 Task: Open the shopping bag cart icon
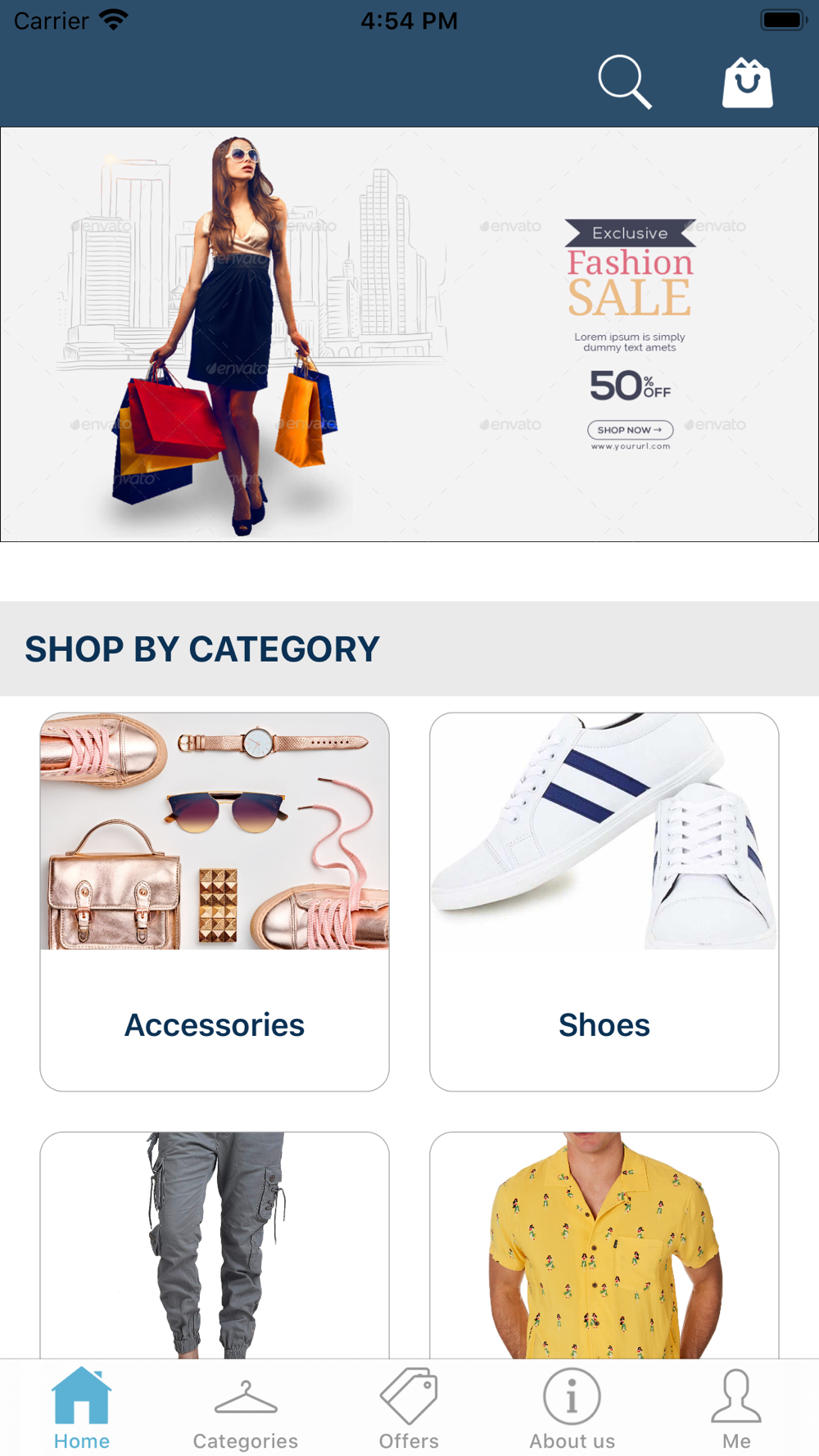coord(748,83)
